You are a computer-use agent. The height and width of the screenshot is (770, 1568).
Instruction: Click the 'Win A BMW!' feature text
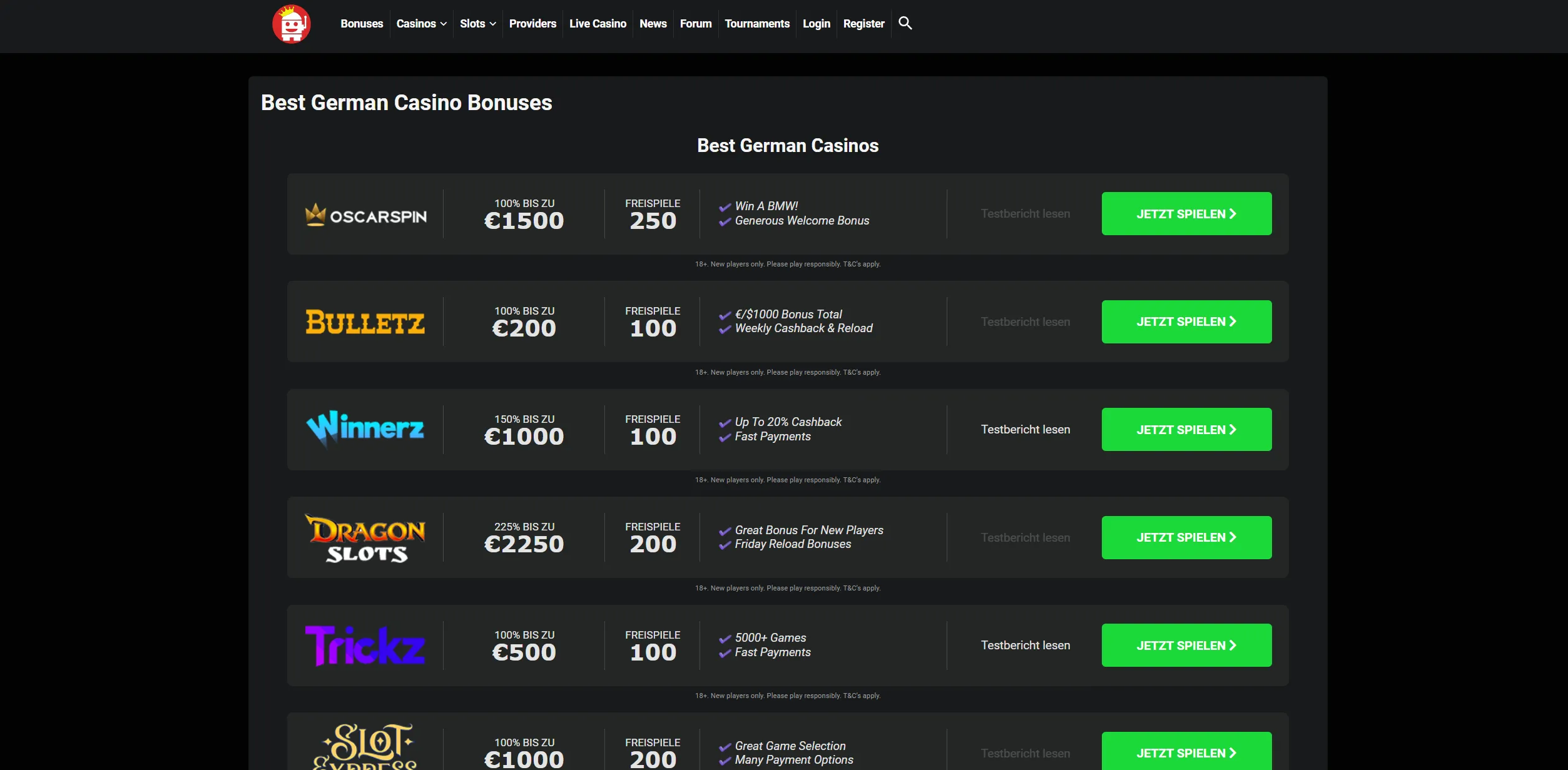click(x=766, y=206)
